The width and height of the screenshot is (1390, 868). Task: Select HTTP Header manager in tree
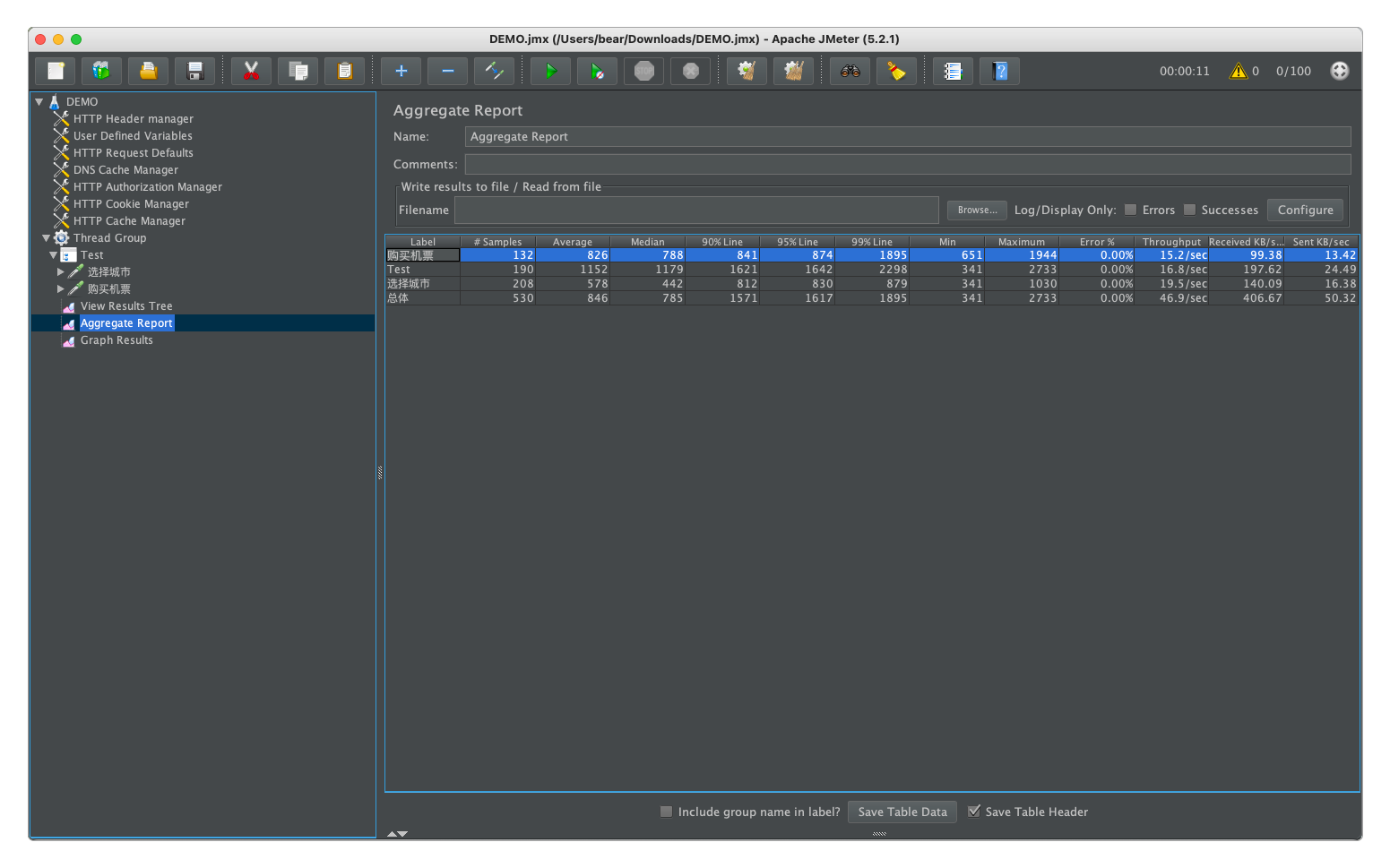click(x=133, y=119)
